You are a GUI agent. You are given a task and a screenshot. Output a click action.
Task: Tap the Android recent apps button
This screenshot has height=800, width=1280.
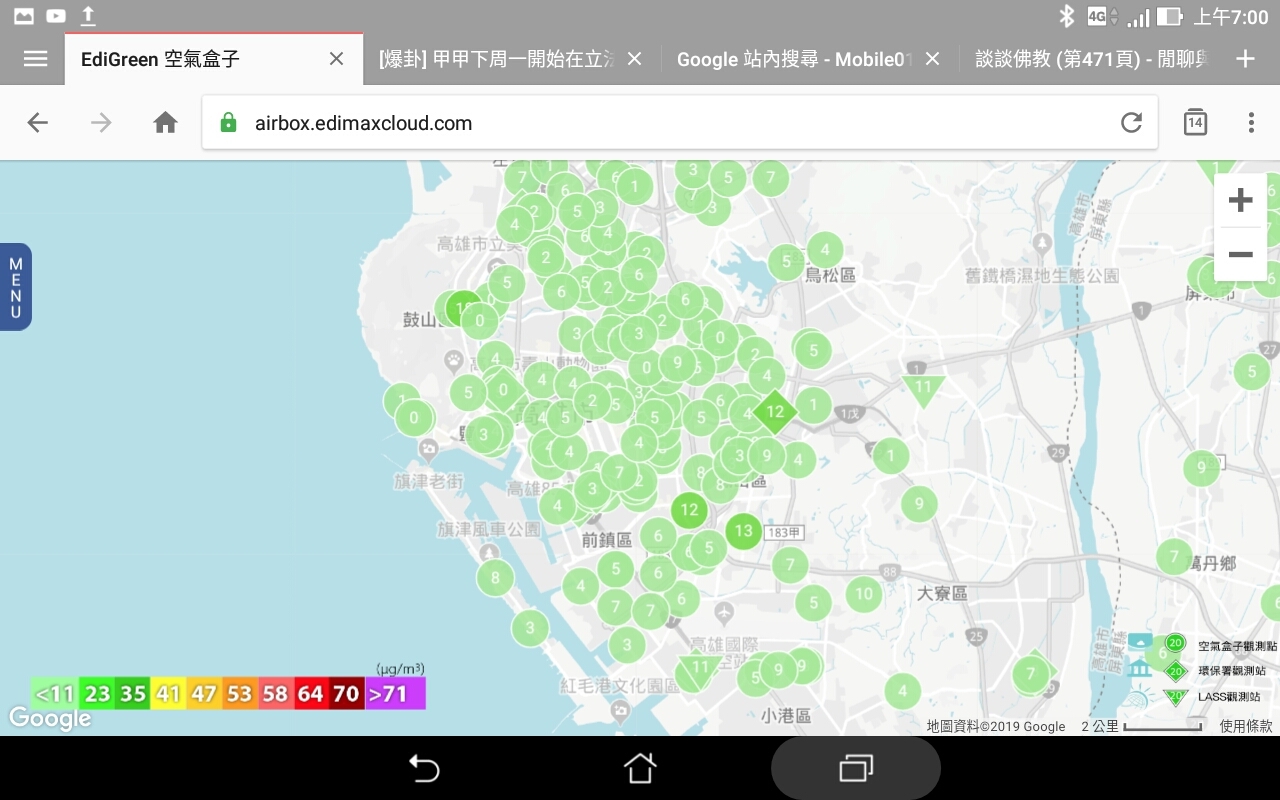coord(856,768)
